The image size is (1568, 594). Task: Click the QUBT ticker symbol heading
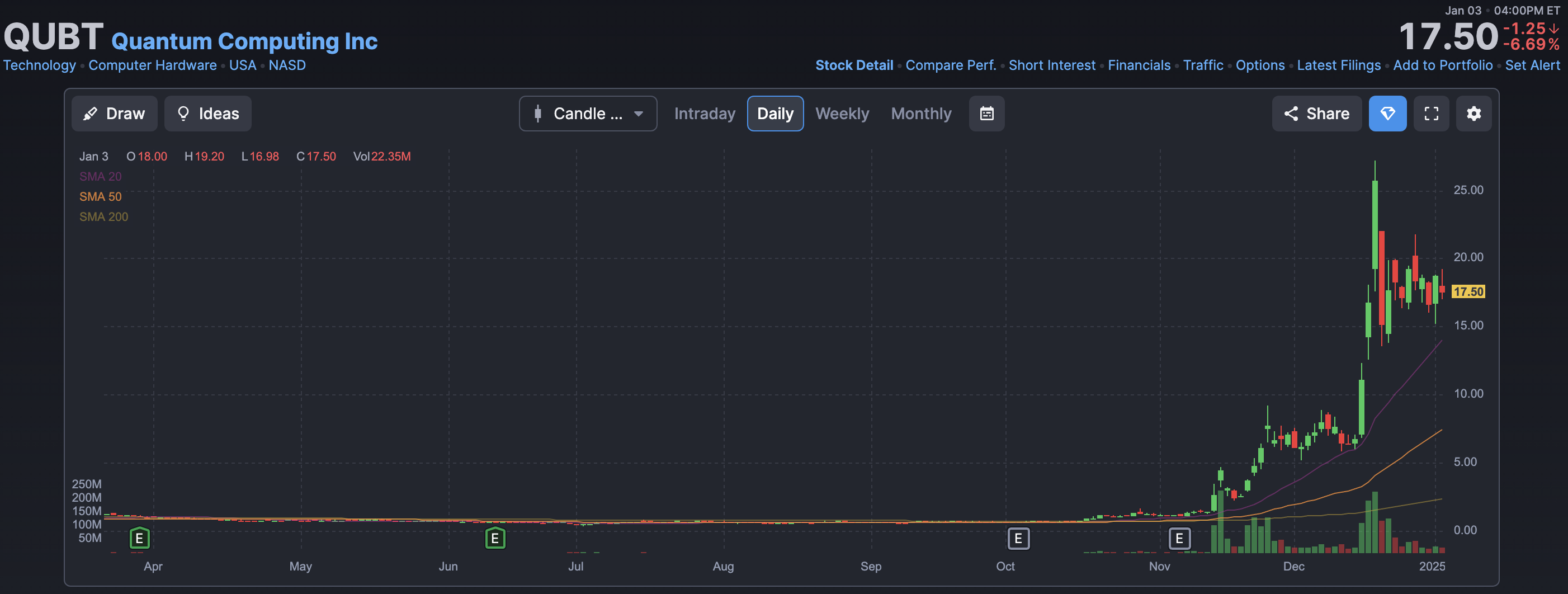[x=54, y=36]
